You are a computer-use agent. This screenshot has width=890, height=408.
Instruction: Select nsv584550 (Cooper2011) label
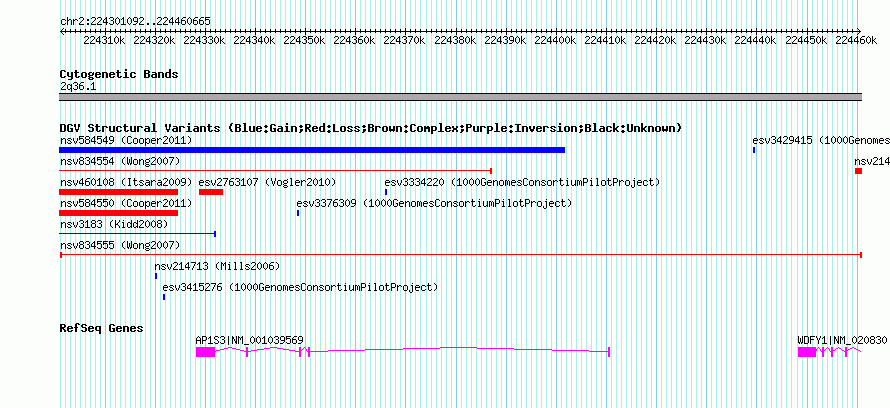coord(126,204)
